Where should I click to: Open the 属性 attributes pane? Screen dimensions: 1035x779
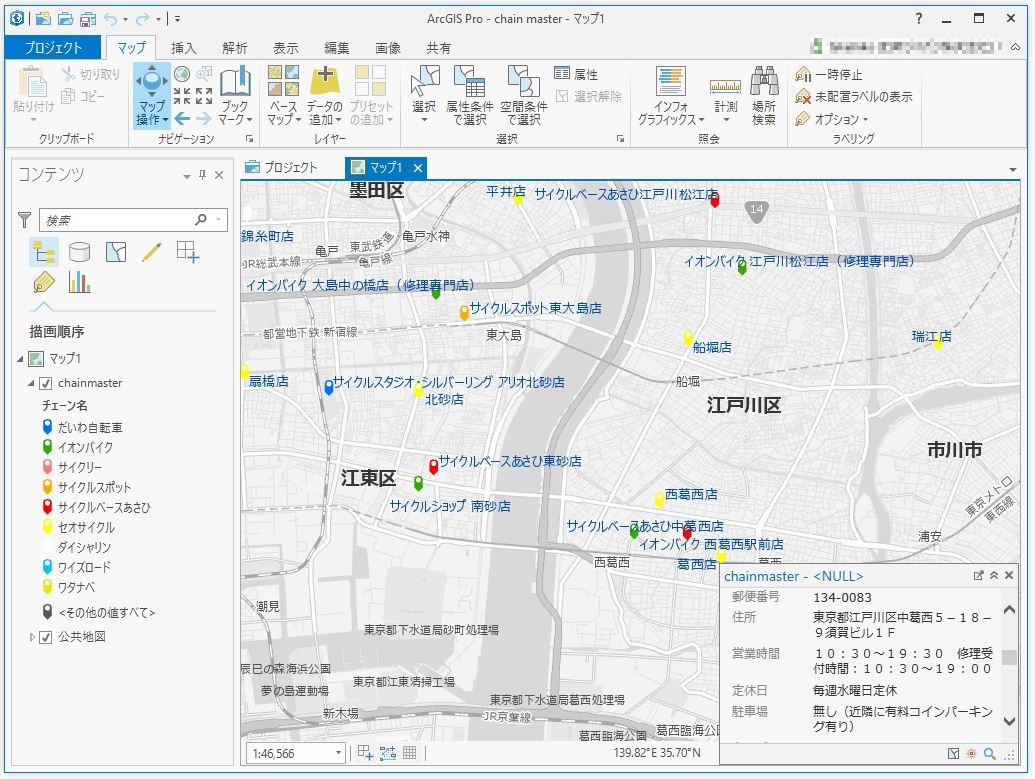[576, 74]
